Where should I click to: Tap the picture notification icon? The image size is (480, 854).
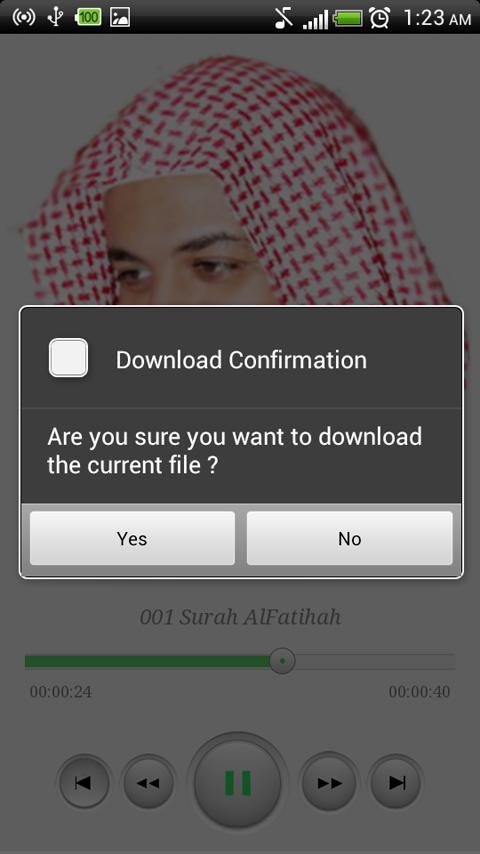click(x=120, y=17)
